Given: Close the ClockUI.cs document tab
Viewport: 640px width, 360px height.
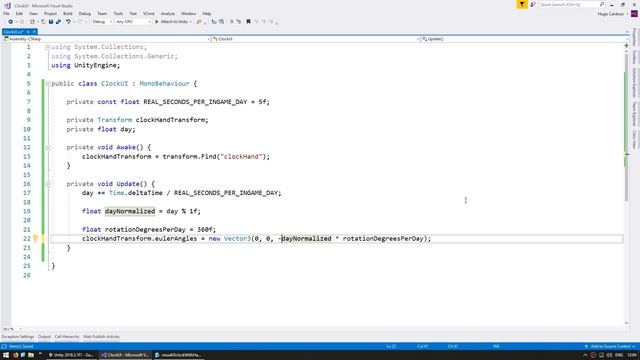Looking at the screenshot, I should point(34,32).
